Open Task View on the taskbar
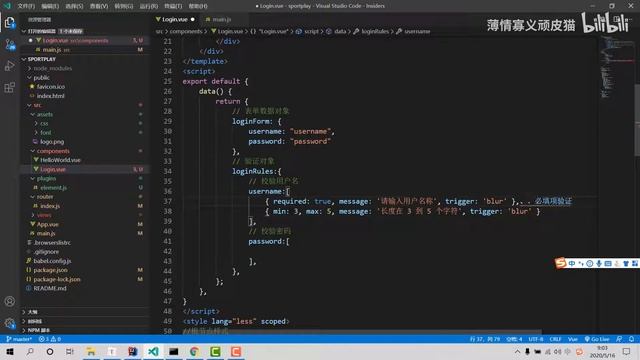 pyautogui.click(x=70, y=351)
